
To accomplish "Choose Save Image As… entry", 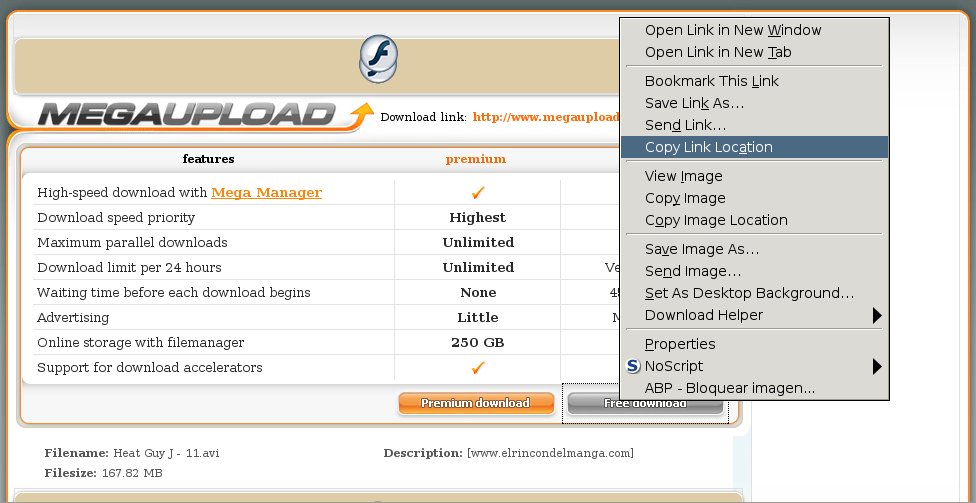I will click(754, 249).
